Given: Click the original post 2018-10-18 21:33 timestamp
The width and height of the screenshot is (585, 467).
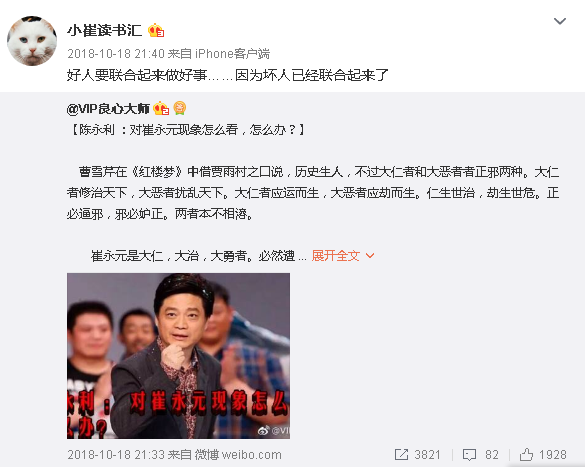Looking at the screenshot, I should (x=116, y=455).
